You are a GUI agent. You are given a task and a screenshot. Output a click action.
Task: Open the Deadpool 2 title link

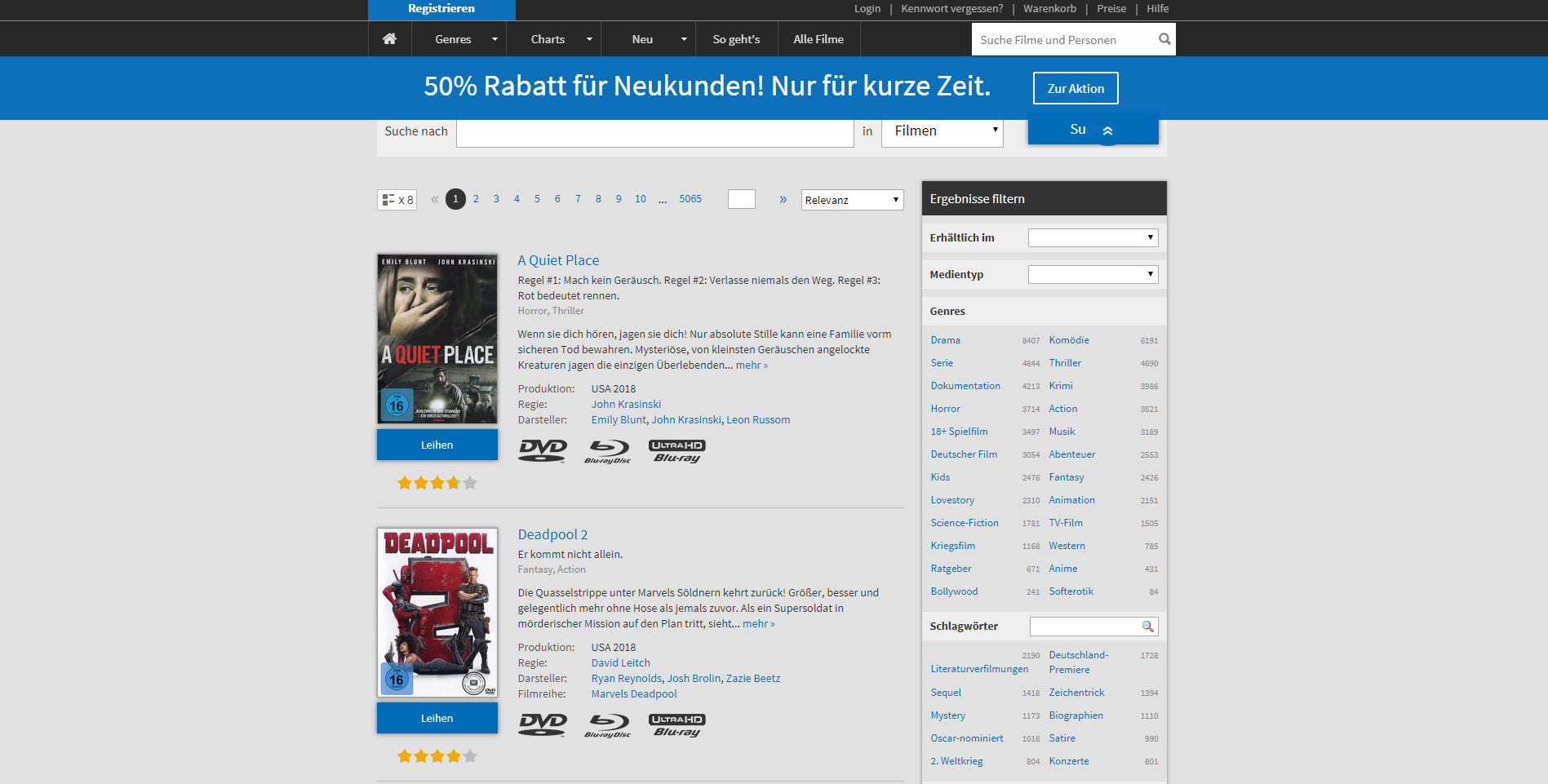pyautogui.click(x=552, y=534)
